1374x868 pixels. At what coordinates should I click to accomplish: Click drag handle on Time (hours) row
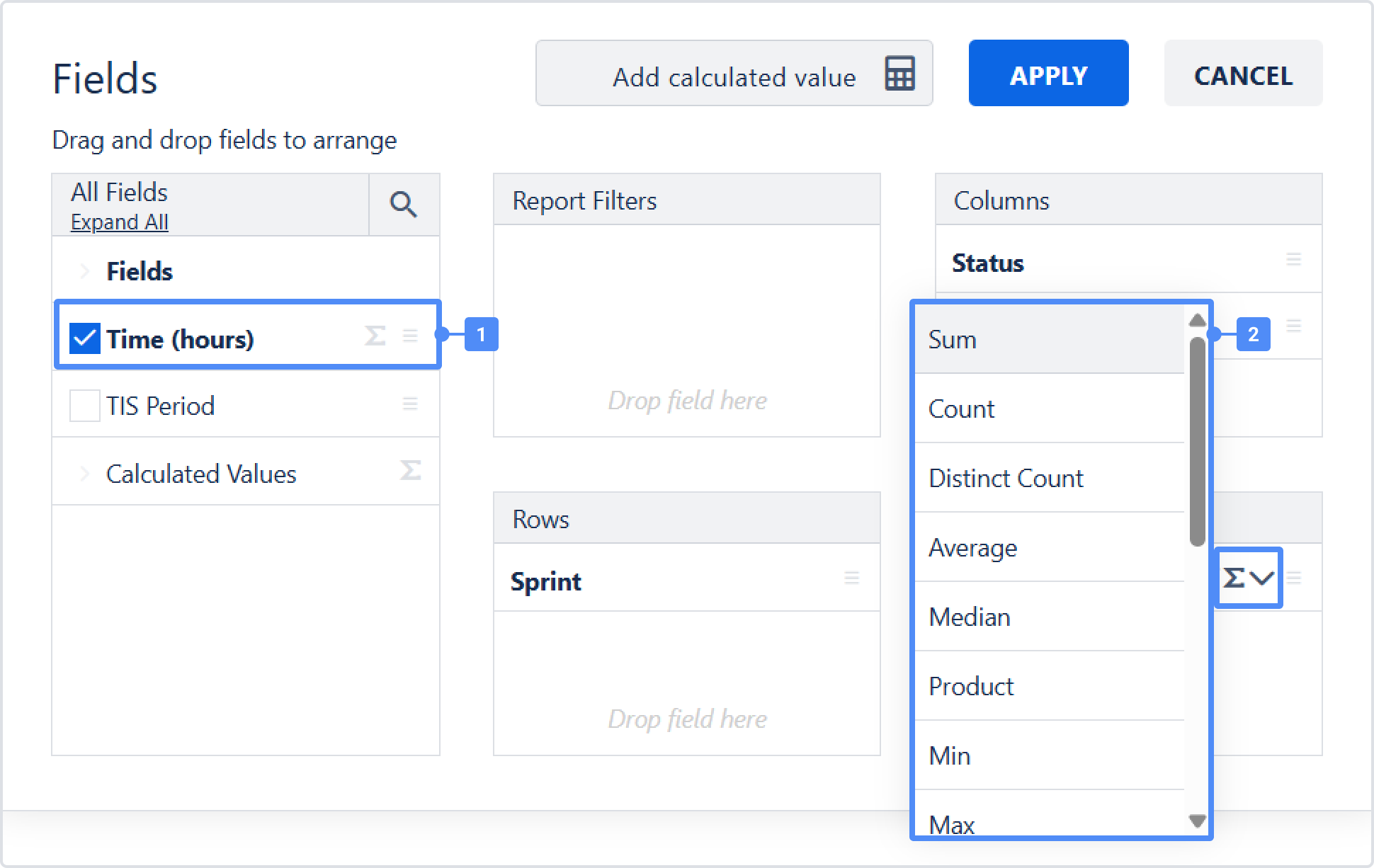(410, 336)
